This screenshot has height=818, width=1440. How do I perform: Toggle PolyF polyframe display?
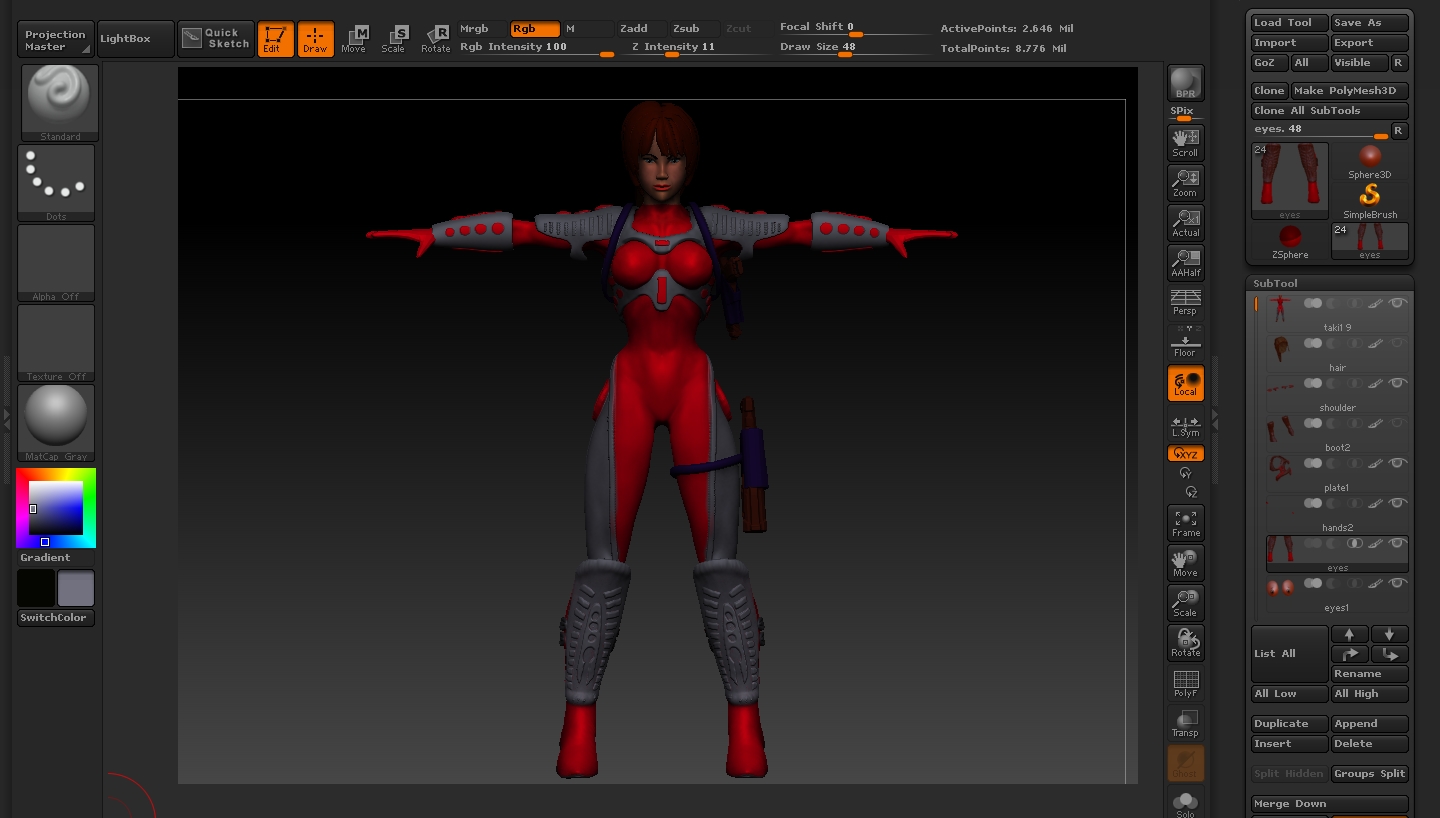(x=1186, y=683)
